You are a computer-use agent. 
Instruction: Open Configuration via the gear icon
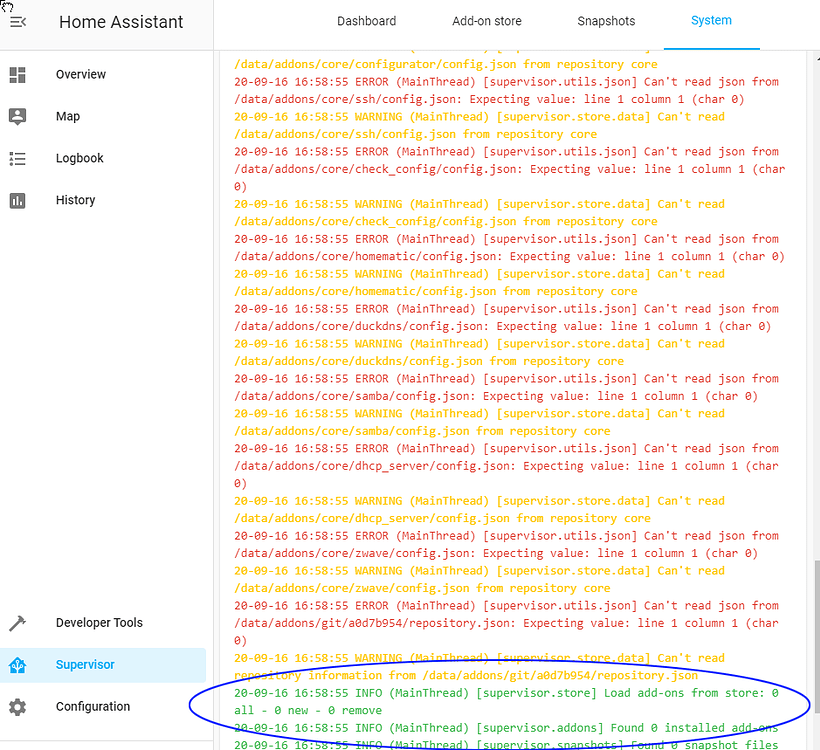tap(17, 706)
